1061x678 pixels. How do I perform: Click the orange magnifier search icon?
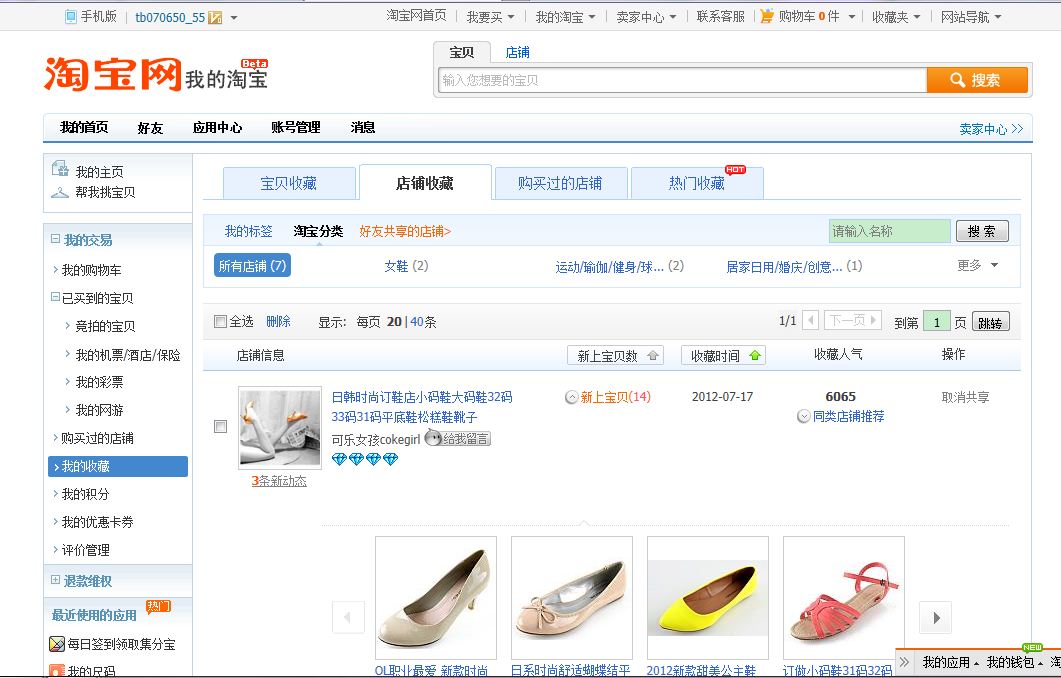(x=957, y=79)
